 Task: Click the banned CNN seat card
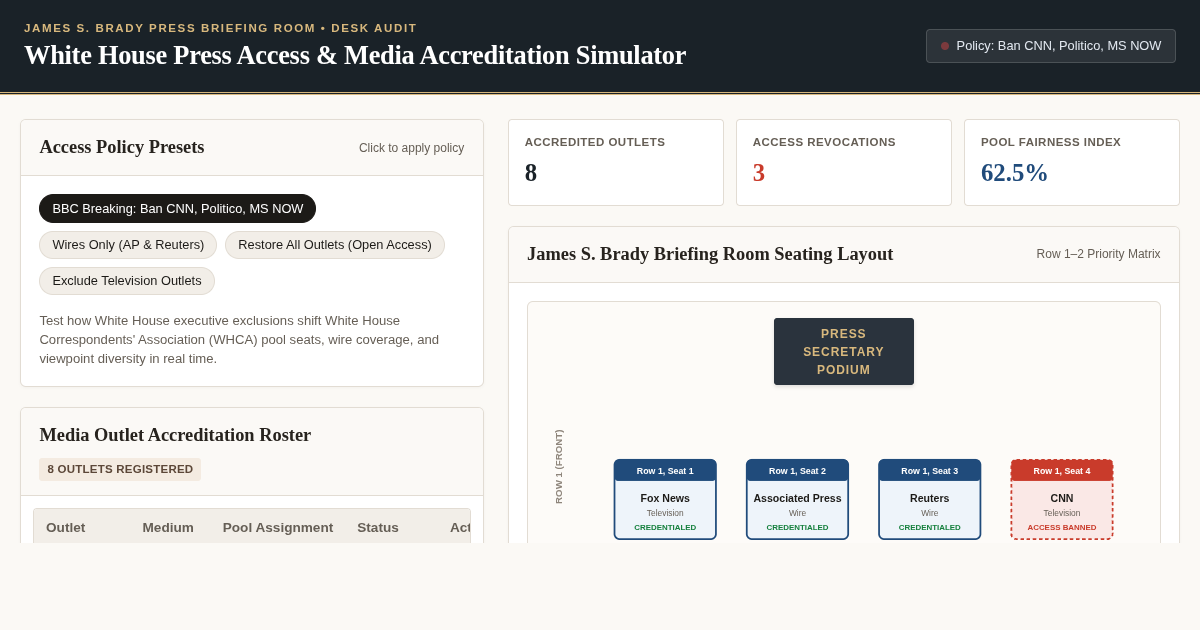pos(1062,499)
